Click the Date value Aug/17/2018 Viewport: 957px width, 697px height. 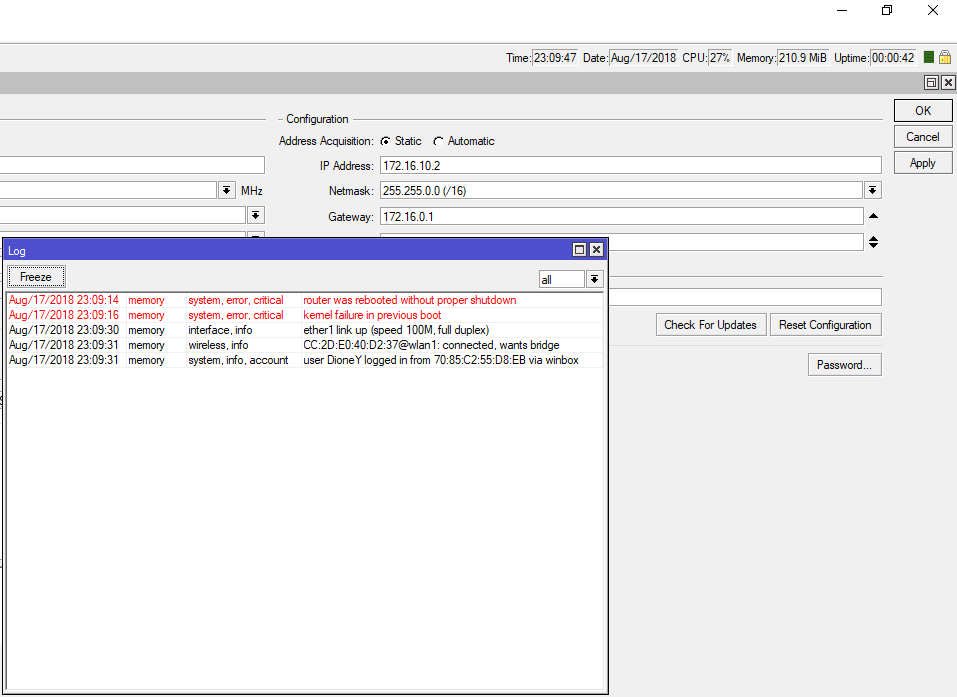[643, 57]
